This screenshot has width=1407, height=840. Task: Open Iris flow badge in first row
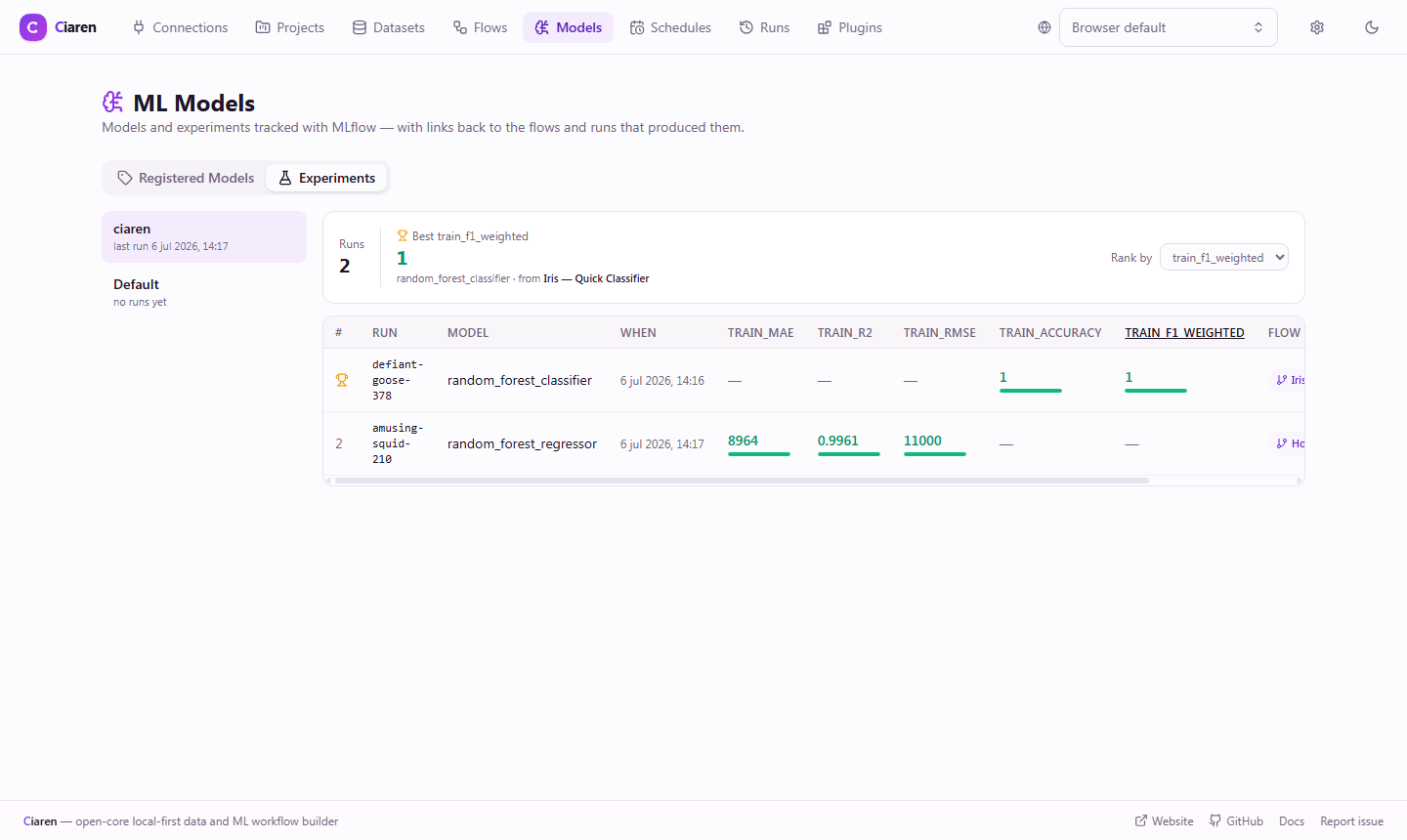coord(1288,380)
